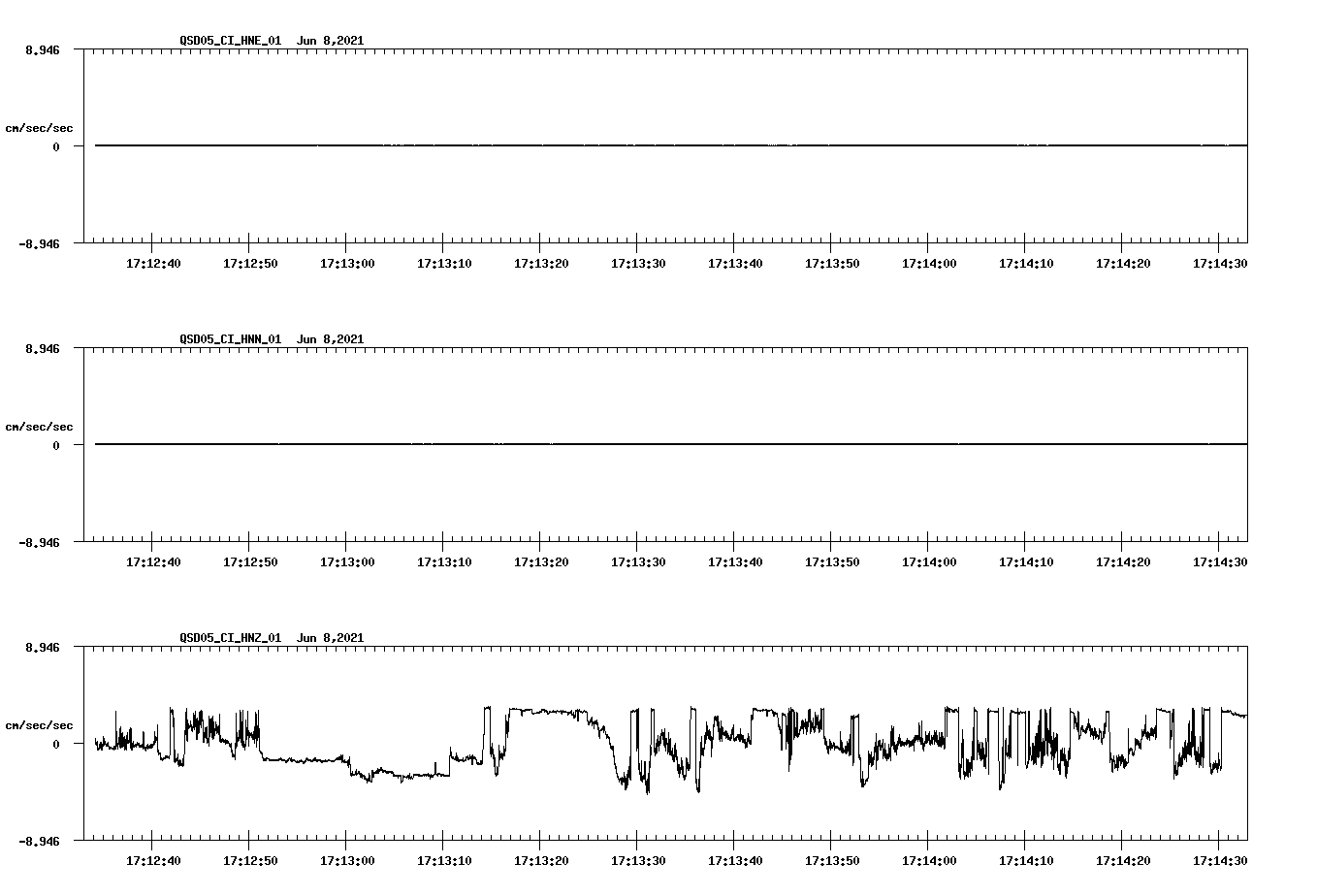Click the 17:14:00 time label on HNZ plot
The image size is (1317, 896).
[929, 861]
